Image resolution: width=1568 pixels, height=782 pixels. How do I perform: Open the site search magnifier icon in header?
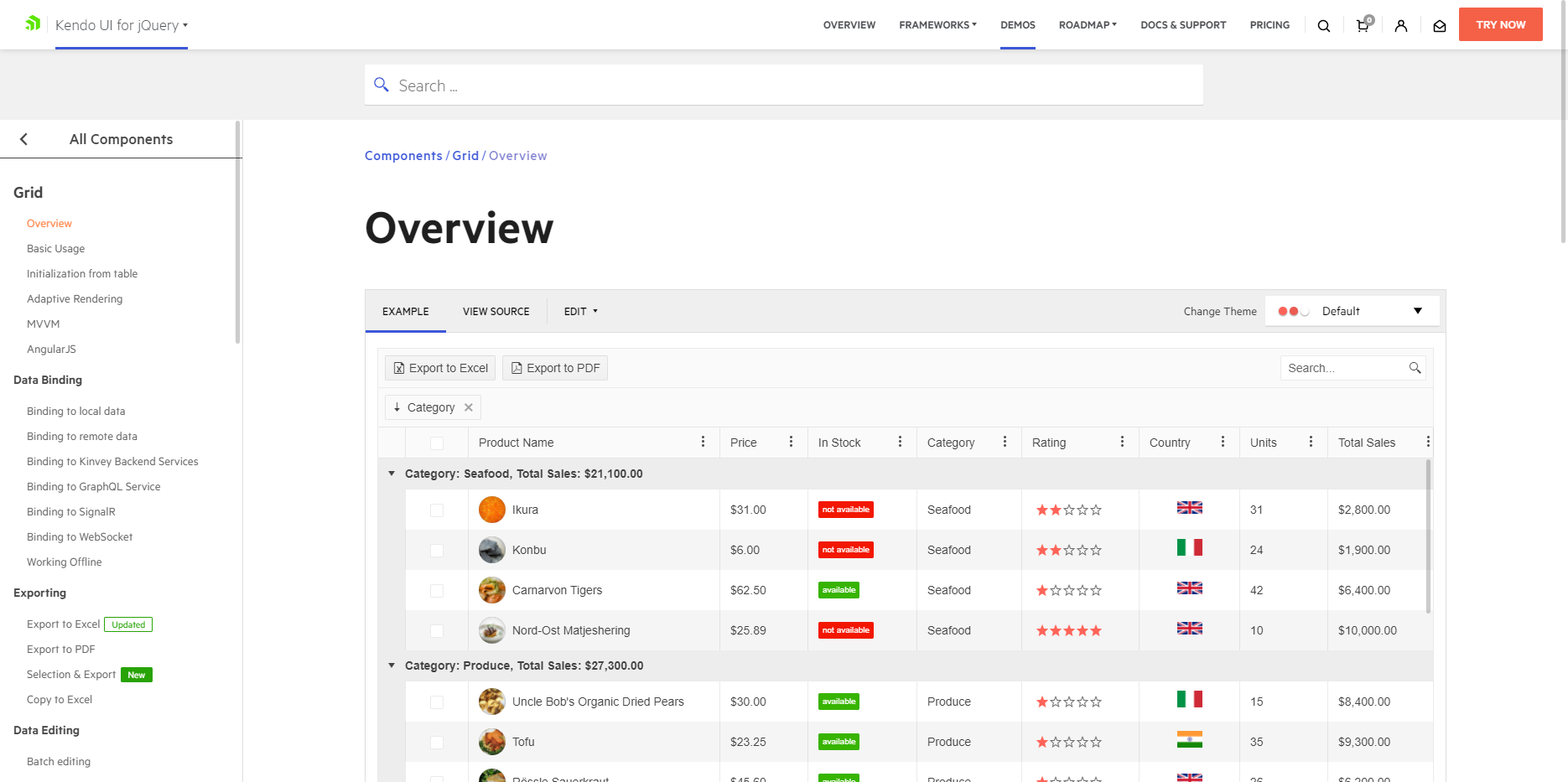[1324, 26]
